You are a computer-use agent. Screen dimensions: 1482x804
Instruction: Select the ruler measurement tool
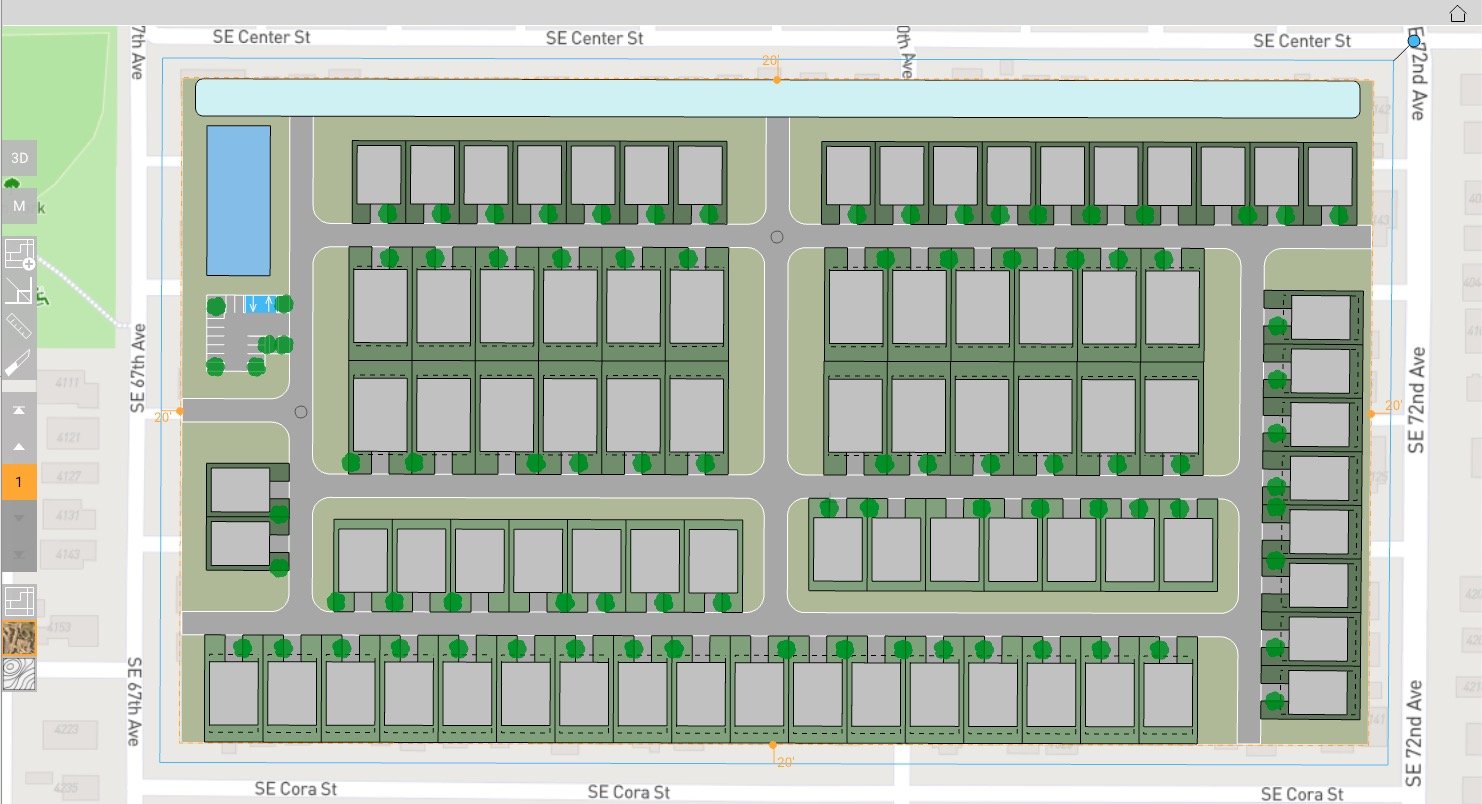pyautogui.click(x=17, y=327)
